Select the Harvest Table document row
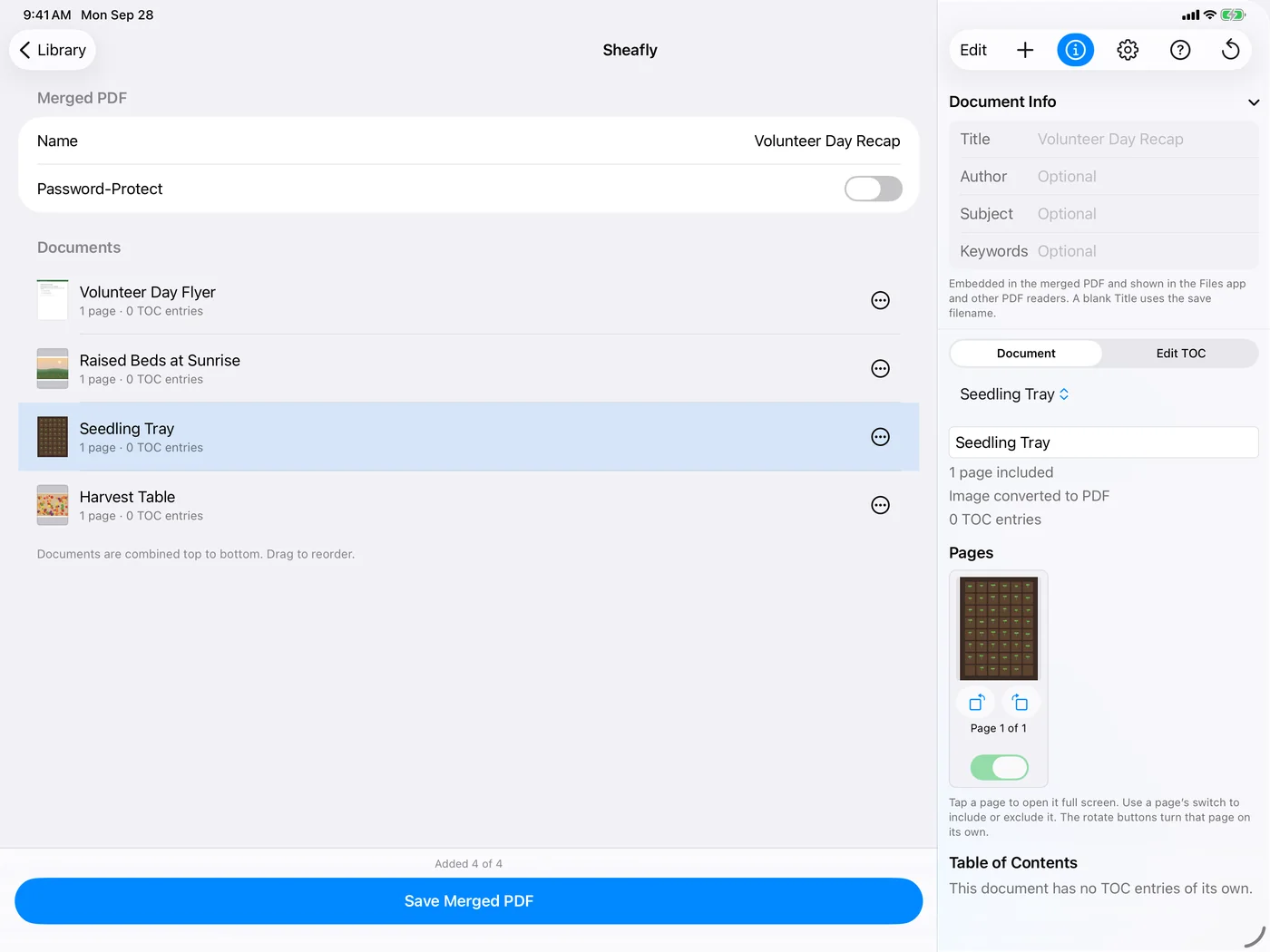The height and width of the screenshot is (952, 1270). 469,505
